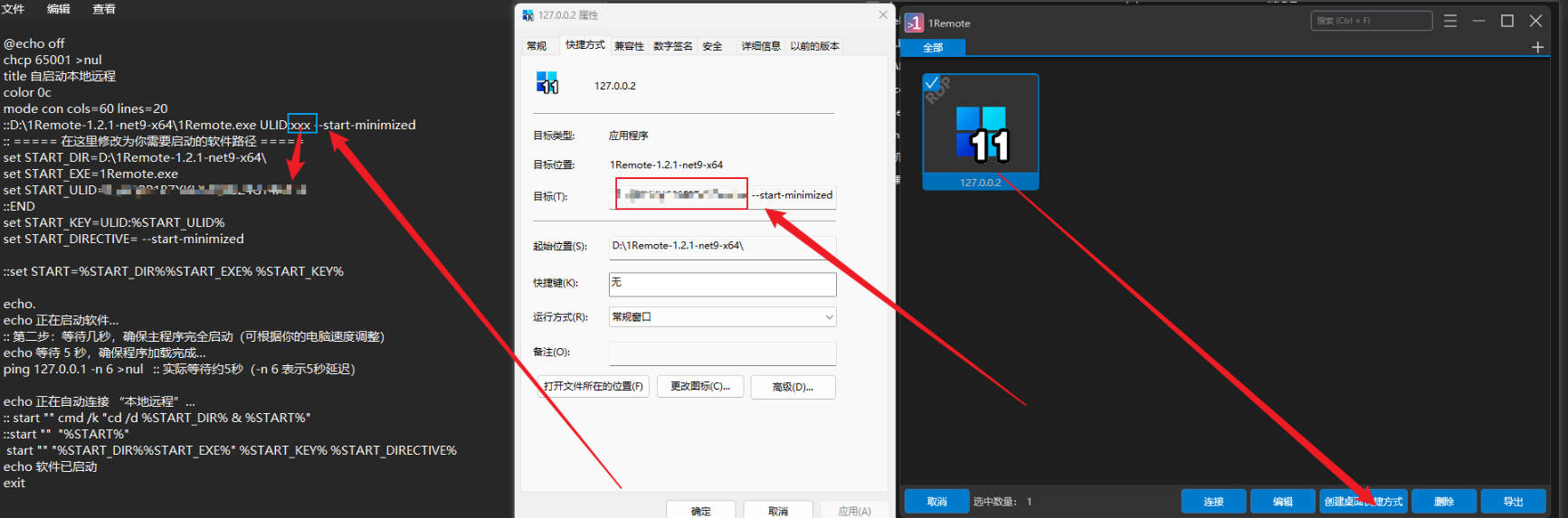Uncheck the 127.0.0.2 server card checkbox
Screen dimensions: 1568x518
(932, 82)
